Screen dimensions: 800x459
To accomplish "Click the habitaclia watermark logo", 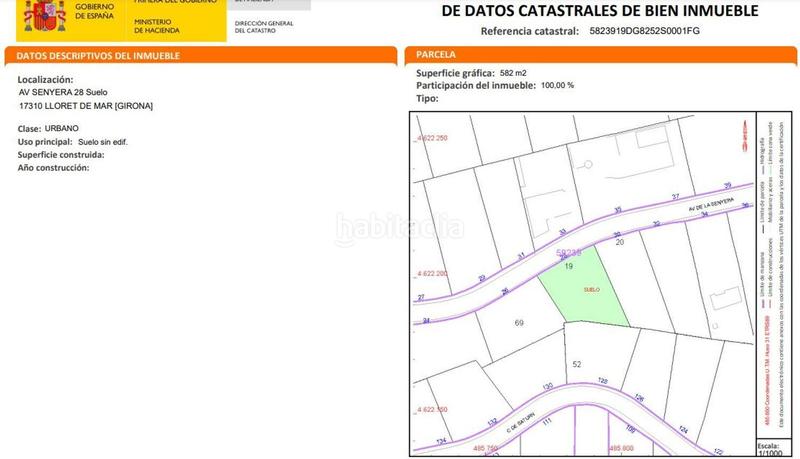I will [x=400, y=228].
